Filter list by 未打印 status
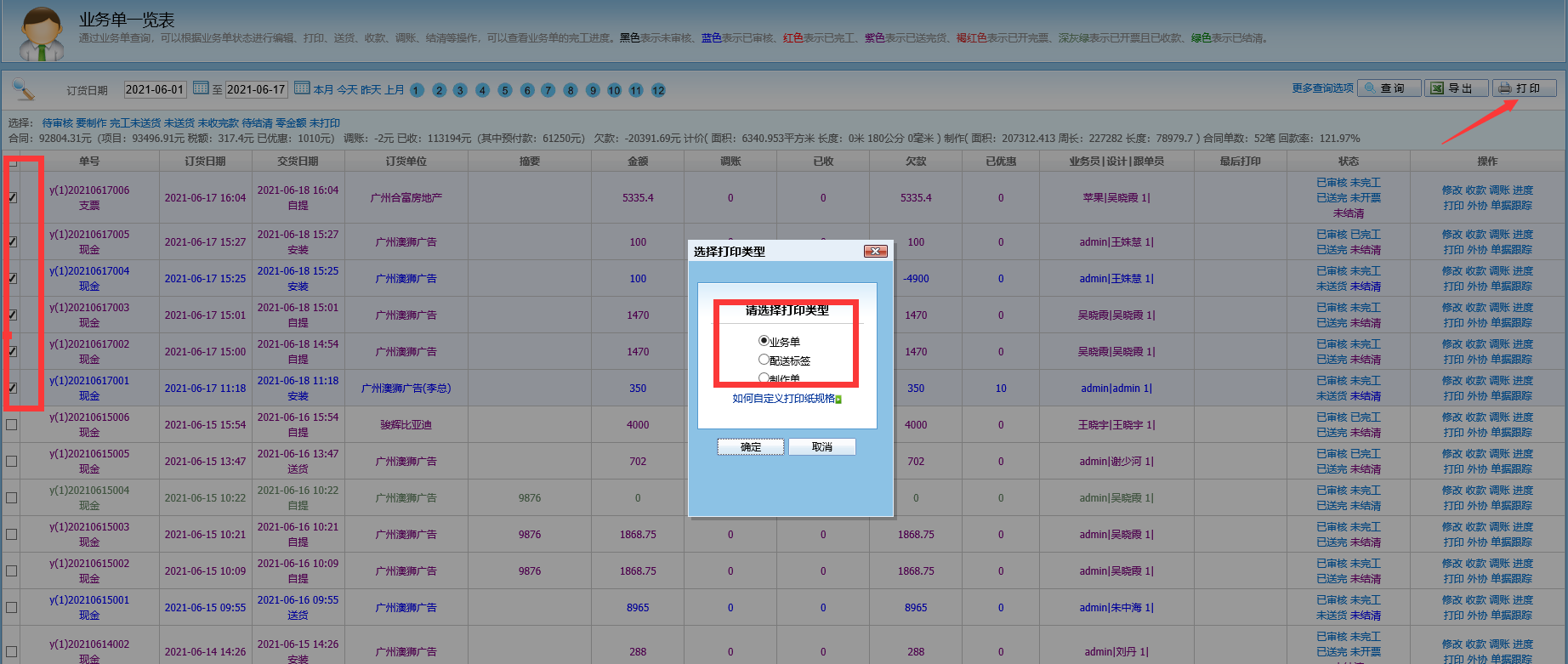The image size is (1568, 664). pyautogui.click(x=324, y=123)
